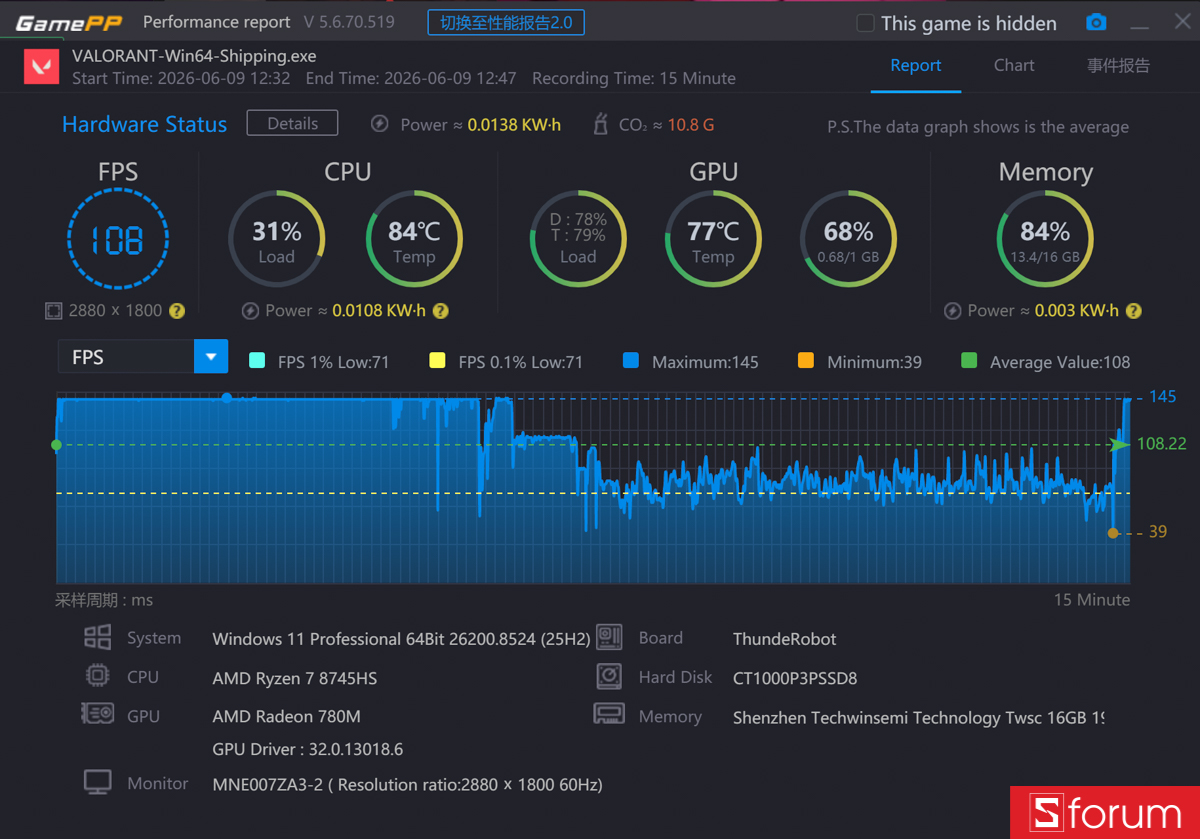Switch to the Chart tab
The height and width of the screenshot is (839, 1200).
1014,65
